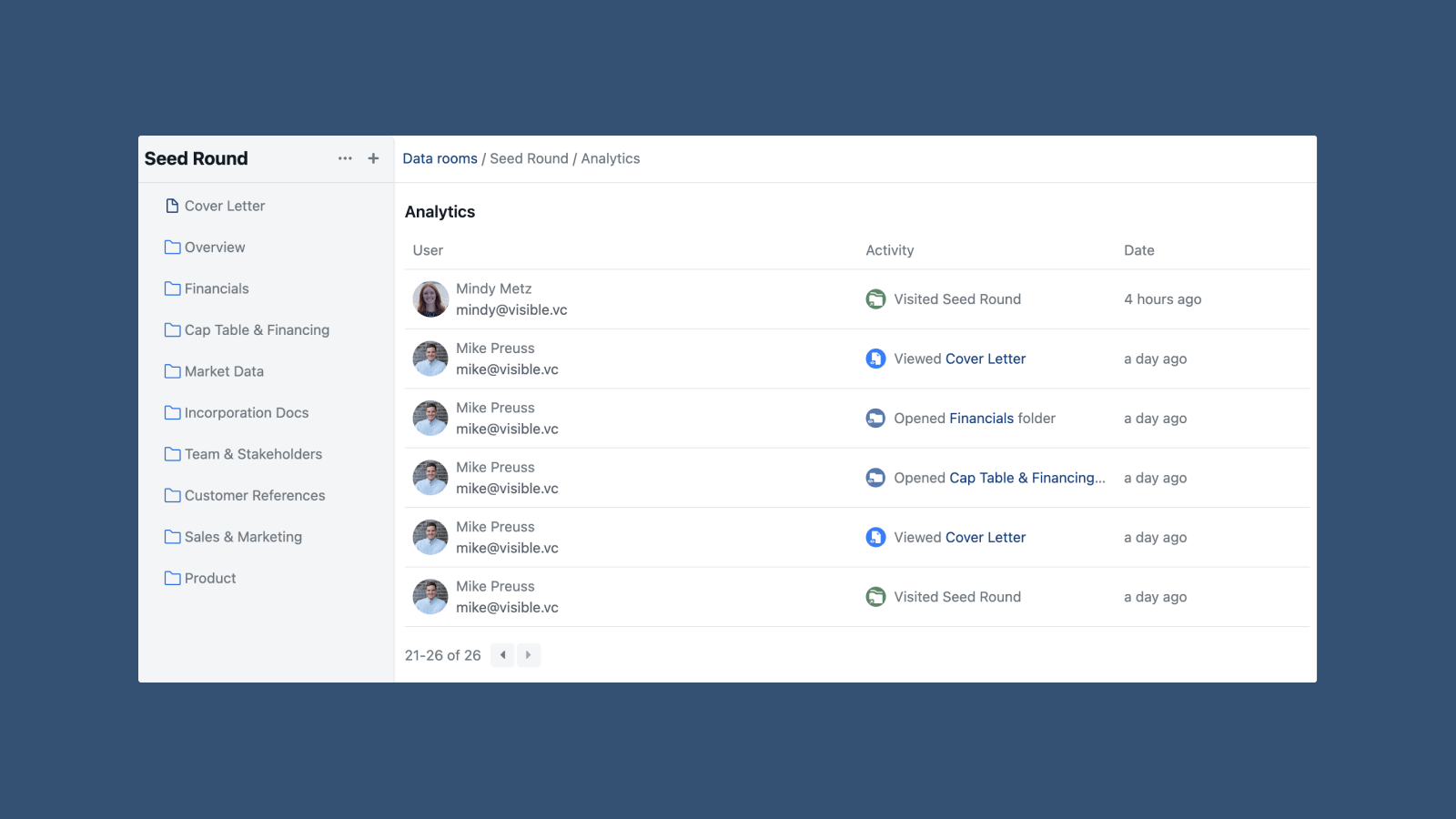This screenshot has height=819, width=1456.
Task: Click the folder icon beside Overview
Action: click(172, 248)
